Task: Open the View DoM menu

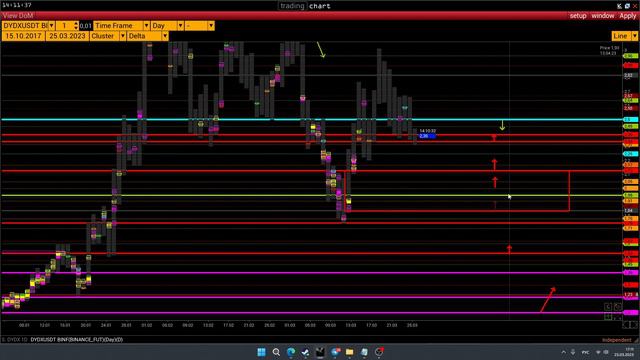Action: click(x=18, y=16)
